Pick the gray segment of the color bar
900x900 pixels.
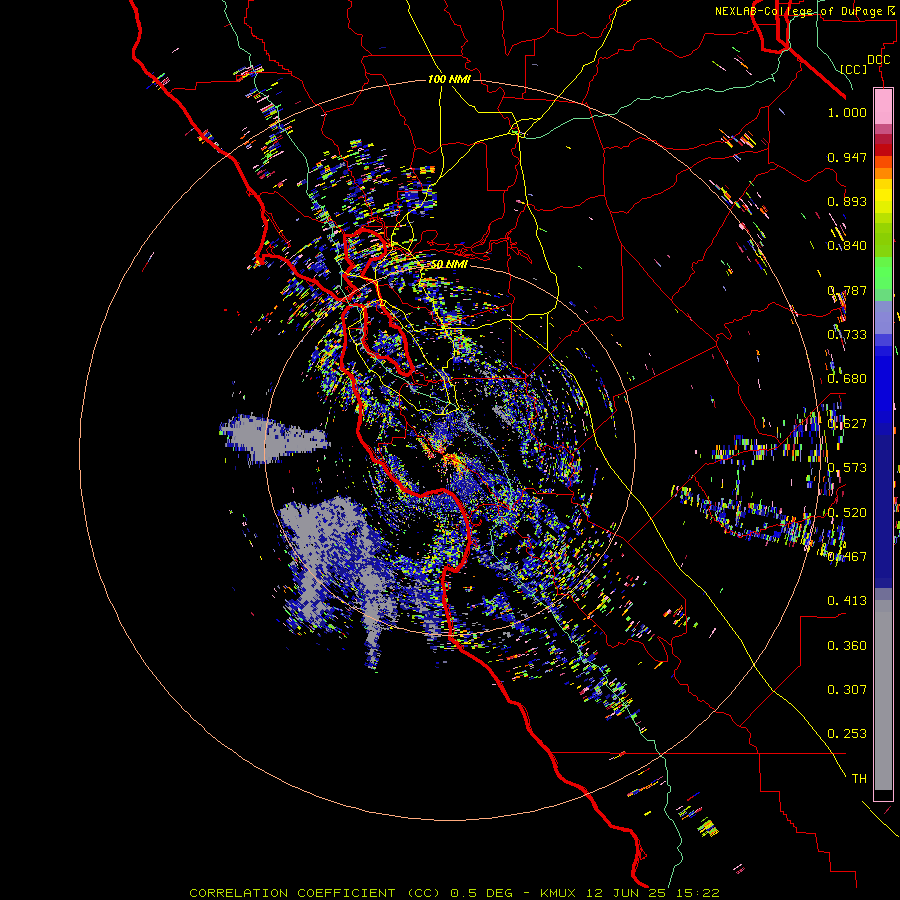tap(883, 695)
